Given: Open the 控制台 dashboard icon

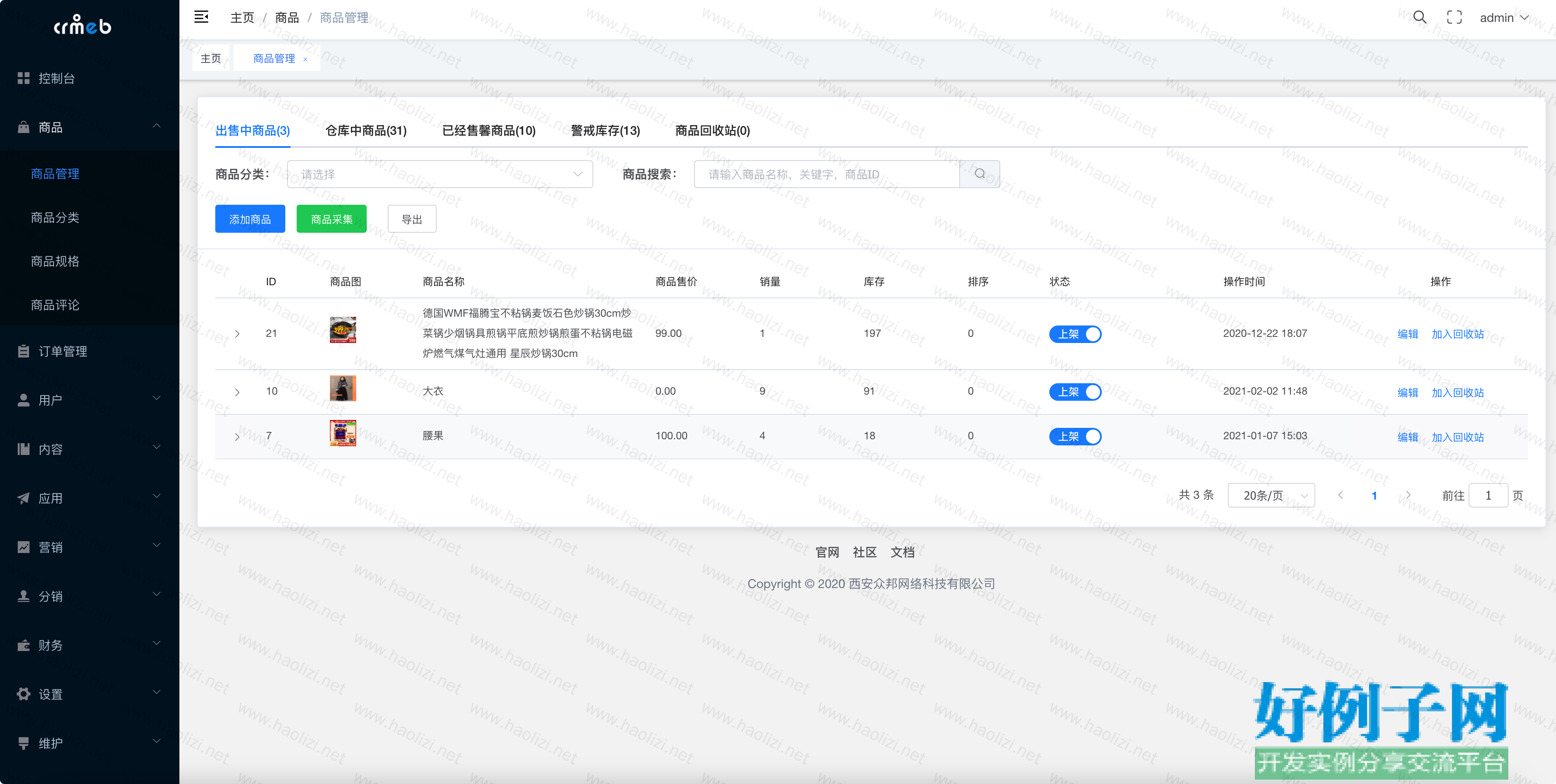Looking at the screenshot, I should pos(24,78).
